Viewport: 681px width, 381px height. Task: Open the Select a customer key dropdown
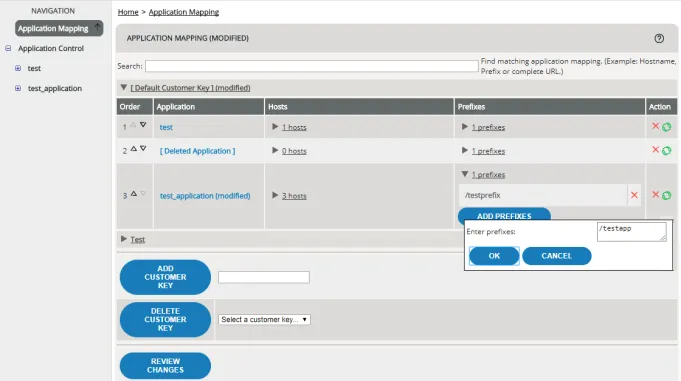(x=264, y=319)
